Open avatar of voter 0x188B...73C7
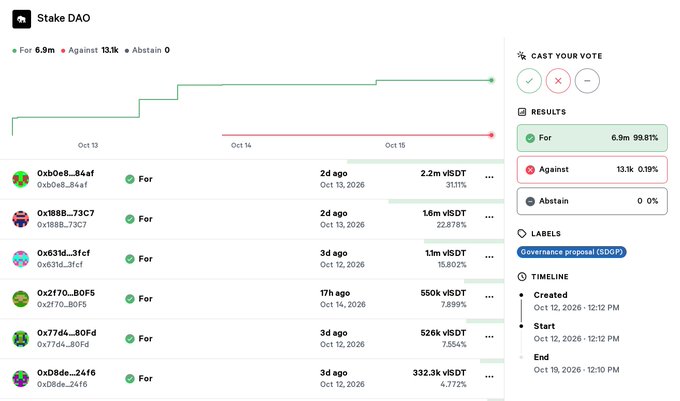 point(20,219)
